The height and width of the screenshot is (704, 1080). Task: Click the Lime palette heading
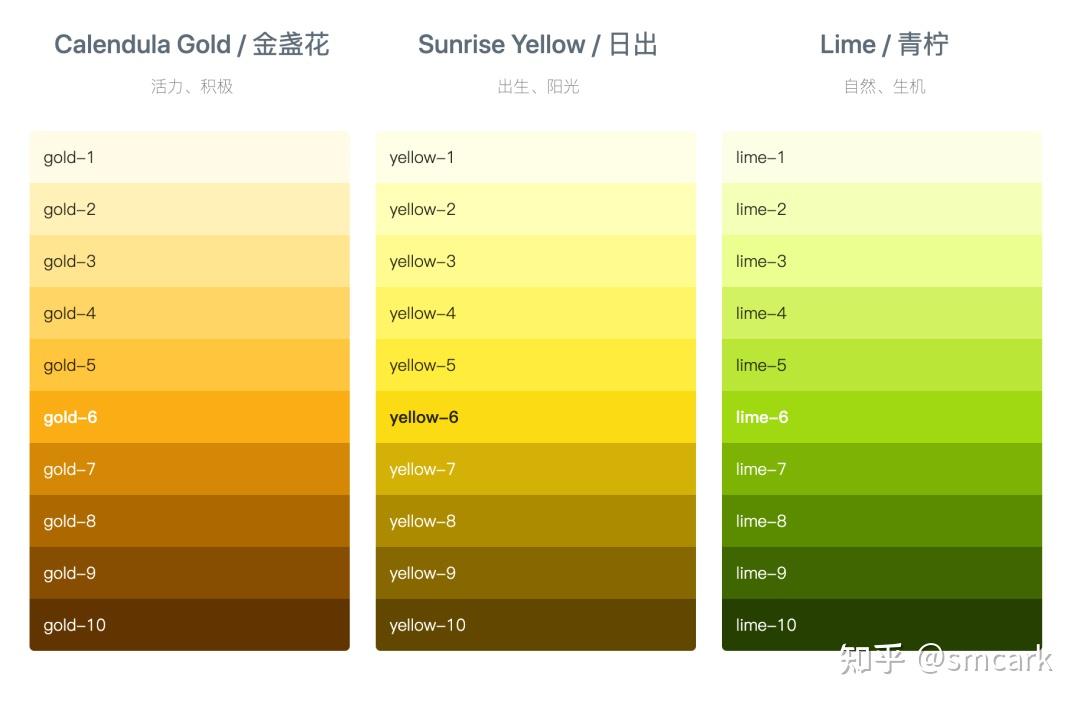coord(884,45)
